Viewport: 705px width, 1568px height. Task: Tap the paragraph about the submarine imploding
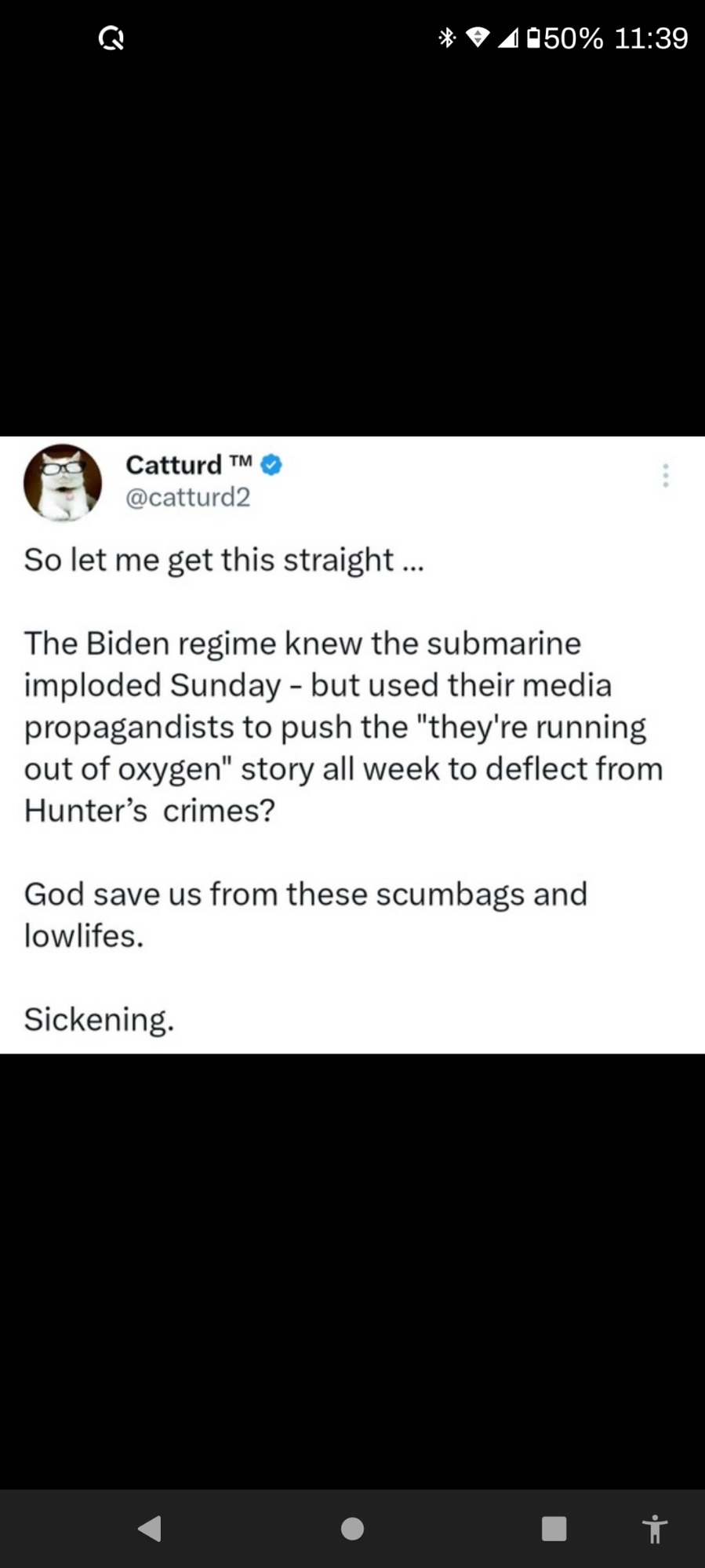pyautogui.click(x=343, y=726)
